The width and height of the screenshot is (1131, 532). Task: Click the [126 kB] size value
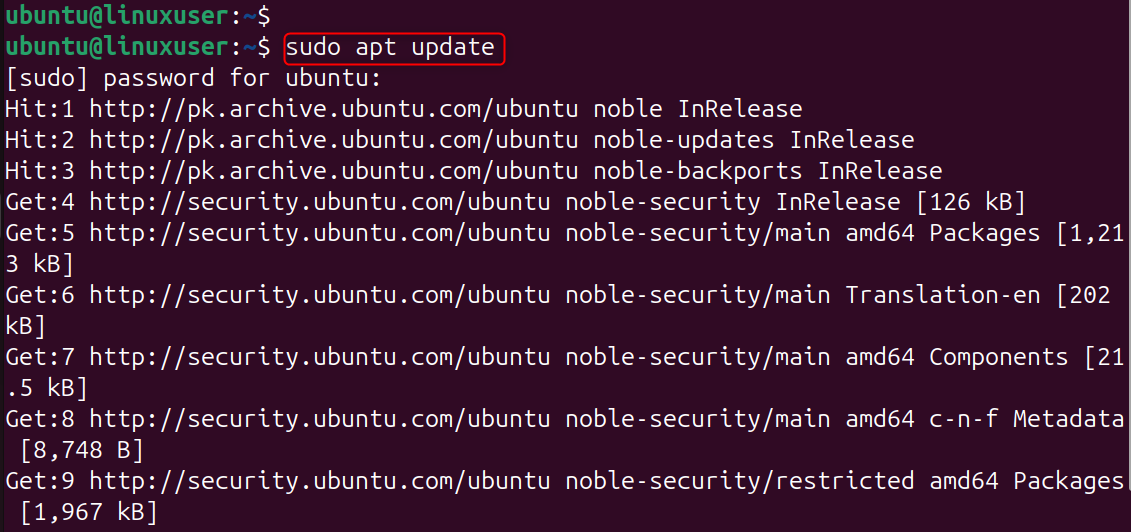tap(971, 202)
